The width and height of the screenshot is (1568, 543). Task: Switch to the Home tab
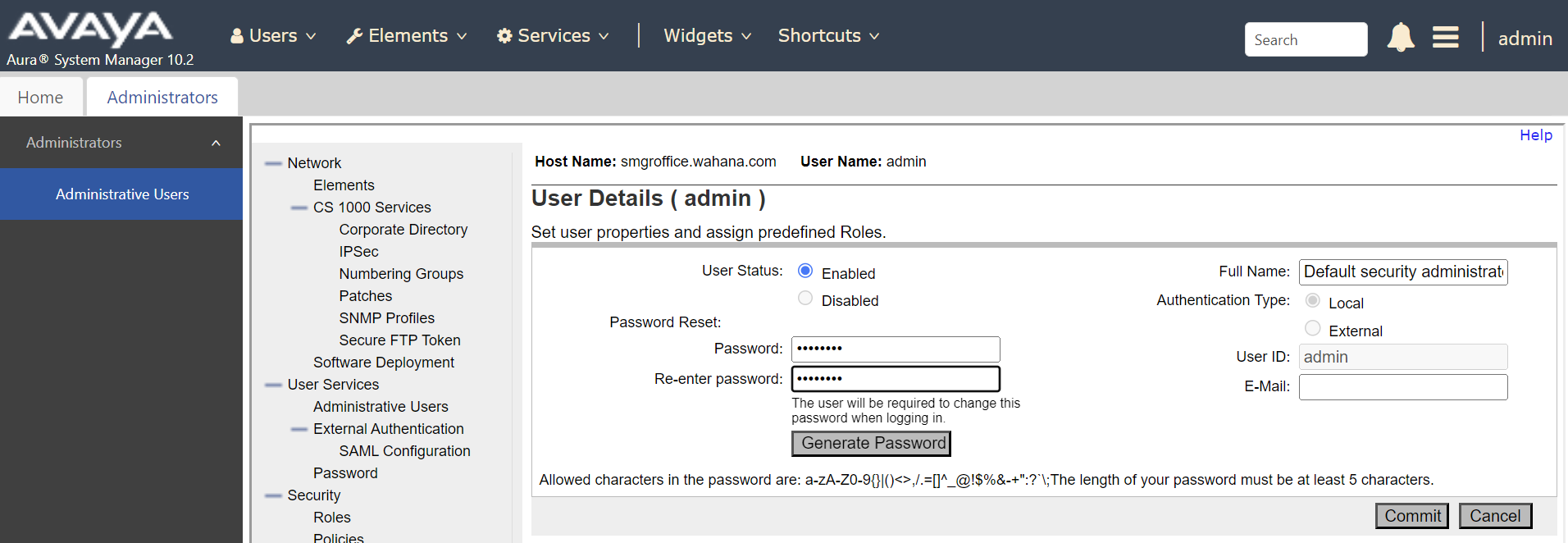coord(41,96)
